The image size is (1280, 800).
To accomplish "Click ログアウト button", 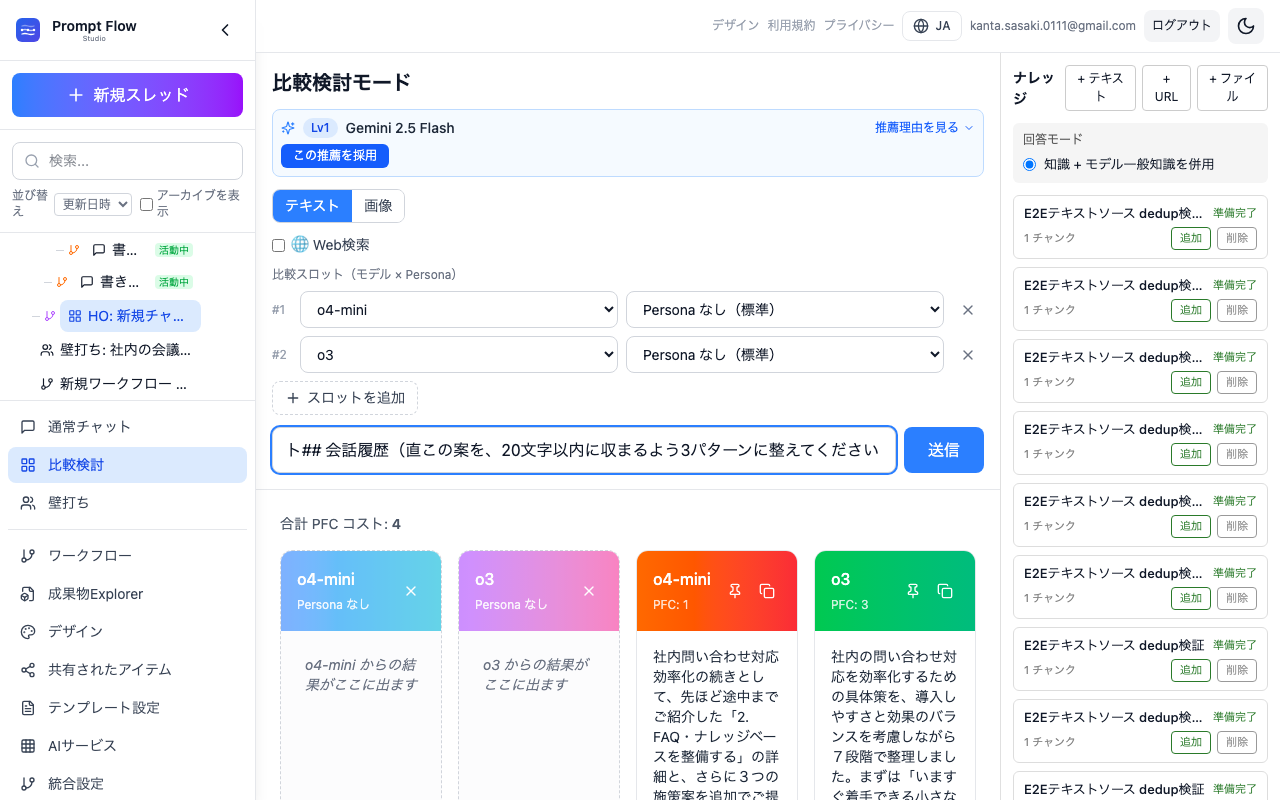I will (x=1182, y=26).
